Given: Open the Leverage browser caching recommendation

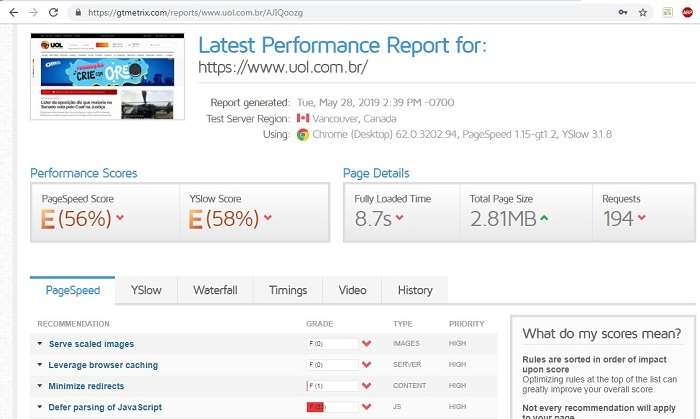Looking at the screenshot, I should tap(103, 365).
